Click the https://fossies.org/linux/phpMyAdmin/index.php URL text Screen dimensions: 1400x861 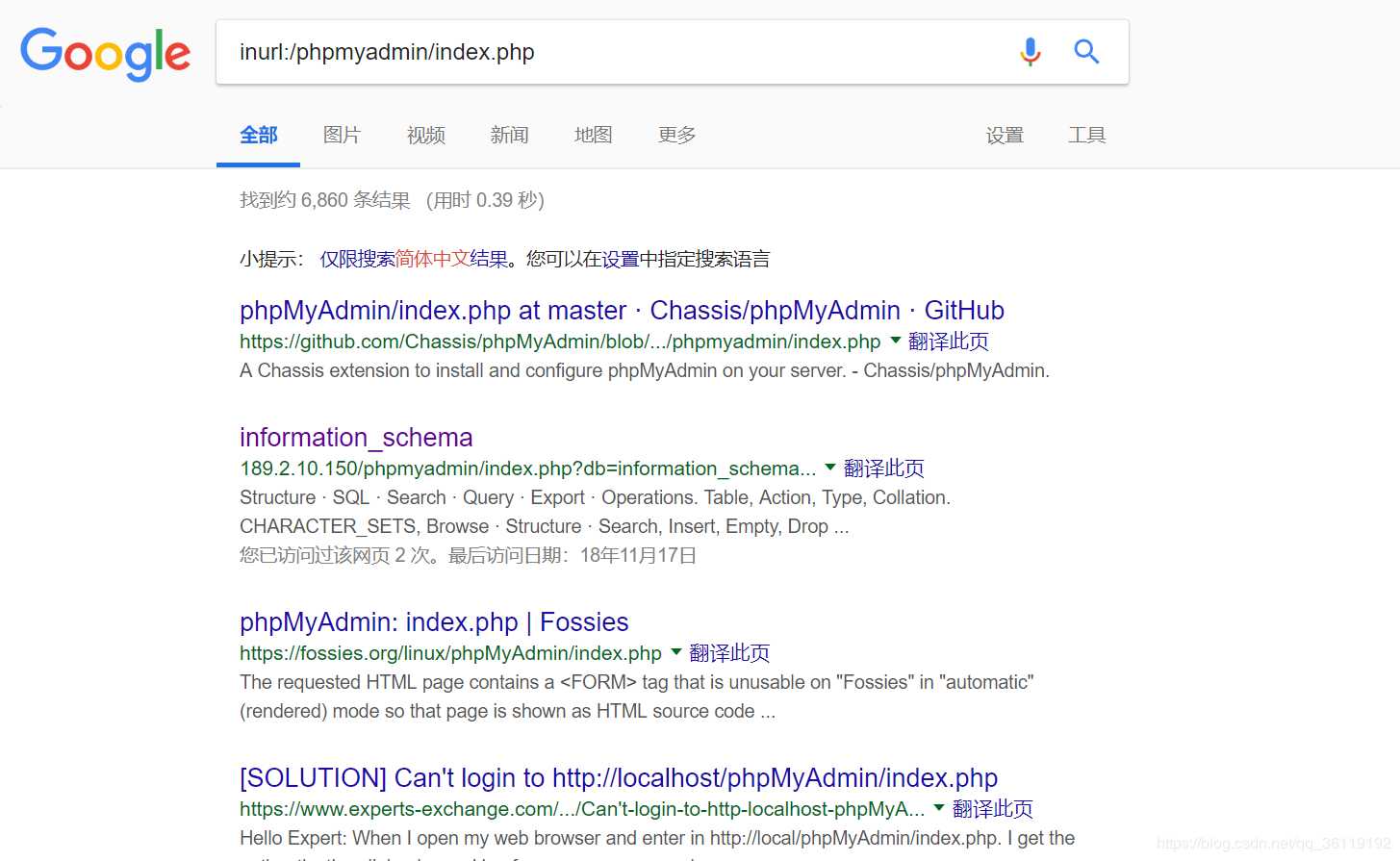450,653
